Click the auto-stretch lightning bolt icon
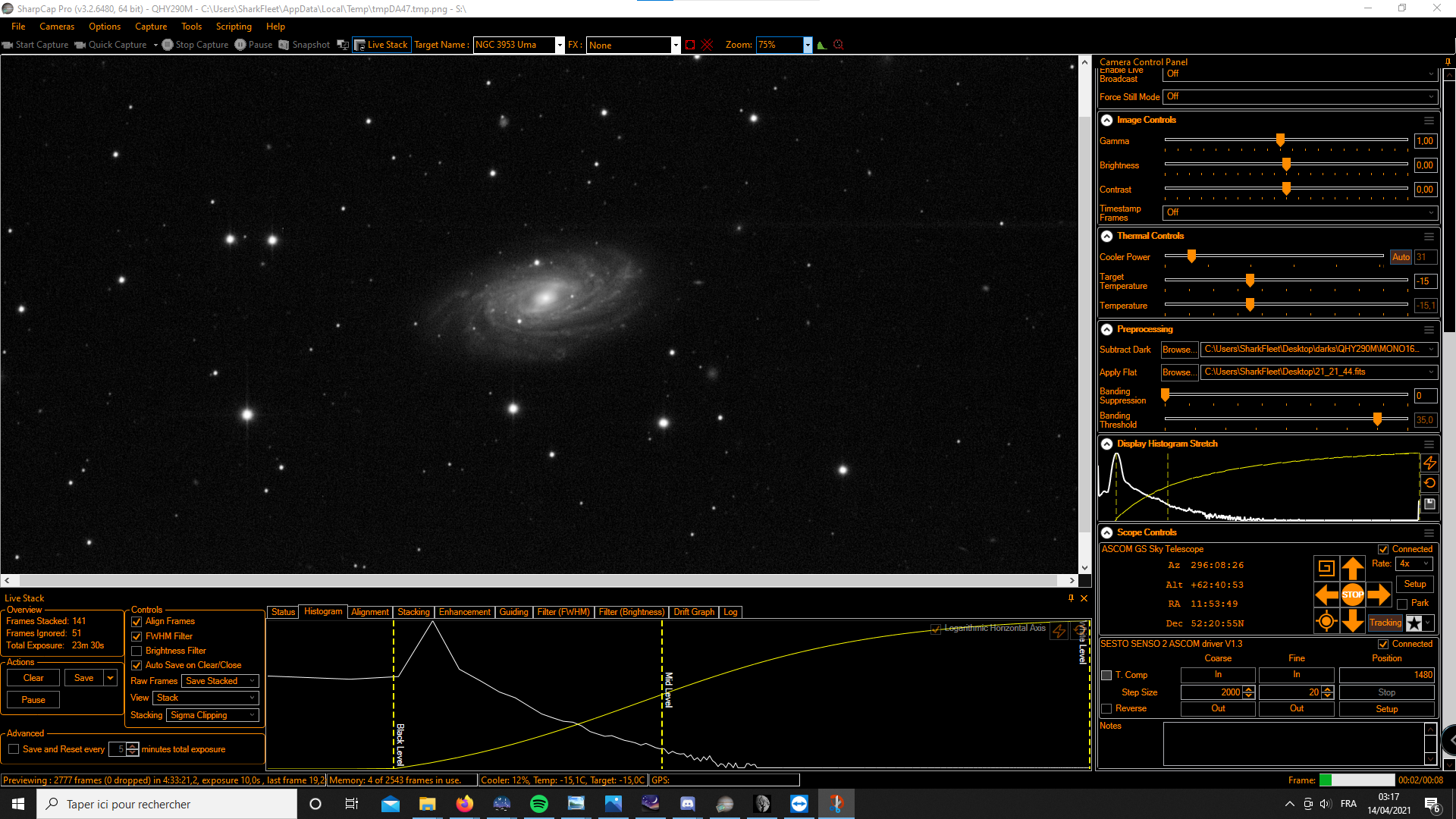Screen dimensions: 1456x819 (1429, 463)
